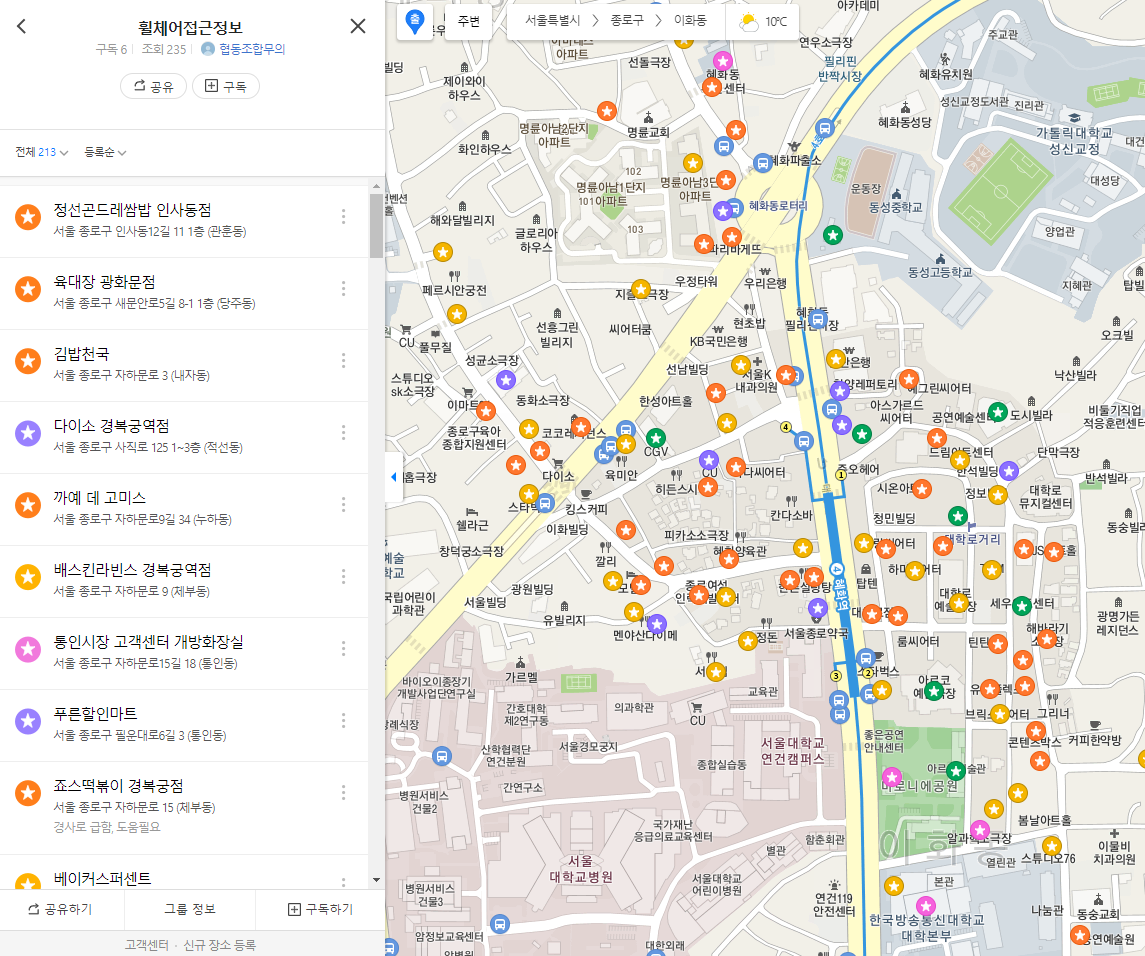Click the 공유 button under the title
This screenshot has width=1145, height=956.
[153, 86]
